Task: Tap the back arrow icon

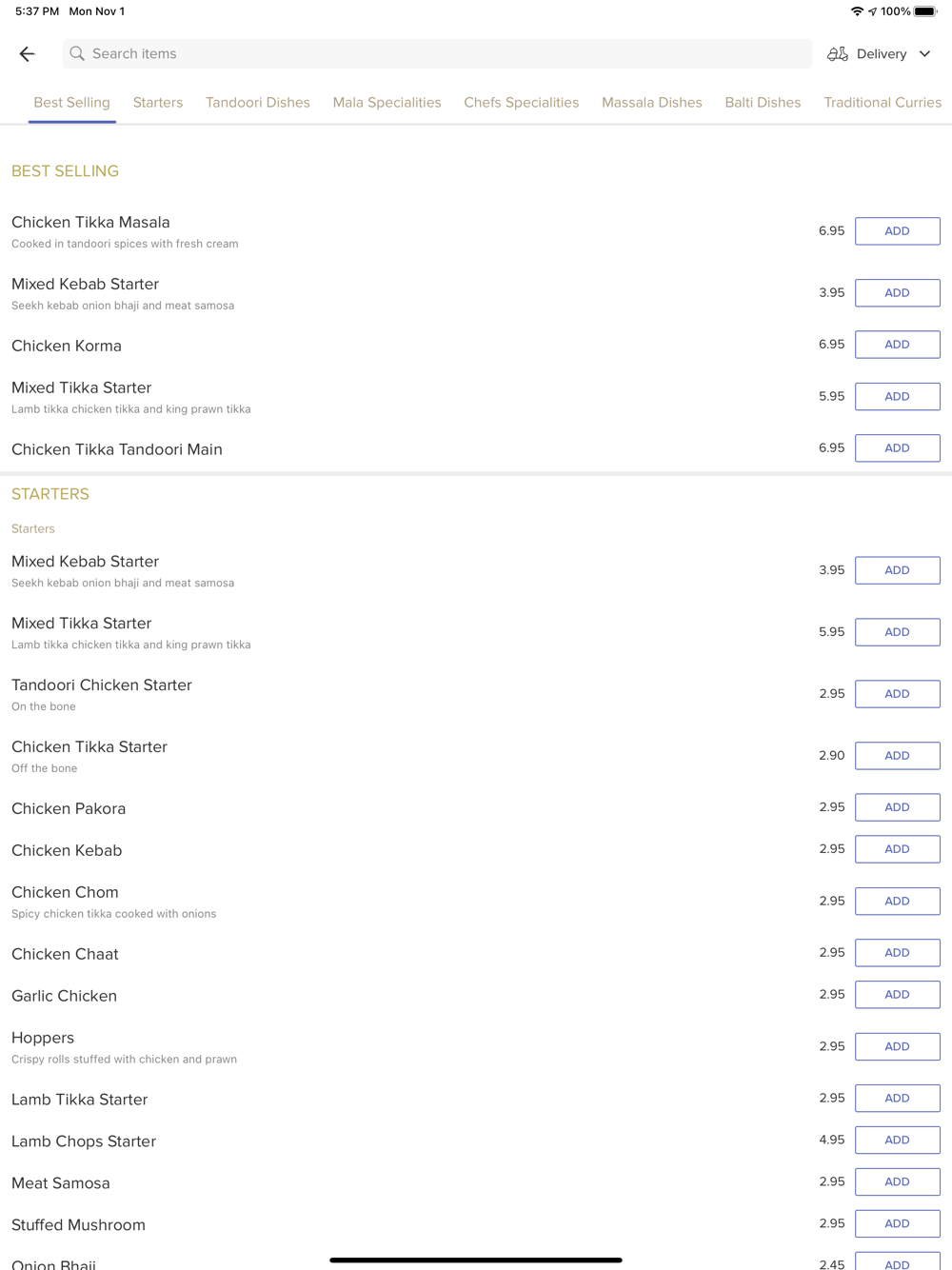Action: click(27, 54)
